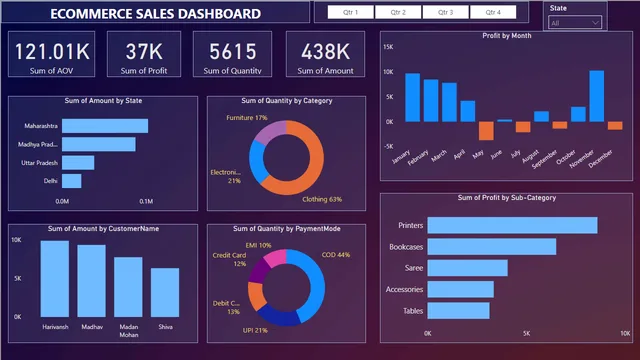The image size is (640, 360).
Task: Select the negative May bar in Profit by Month
Action: click(486, 131)
